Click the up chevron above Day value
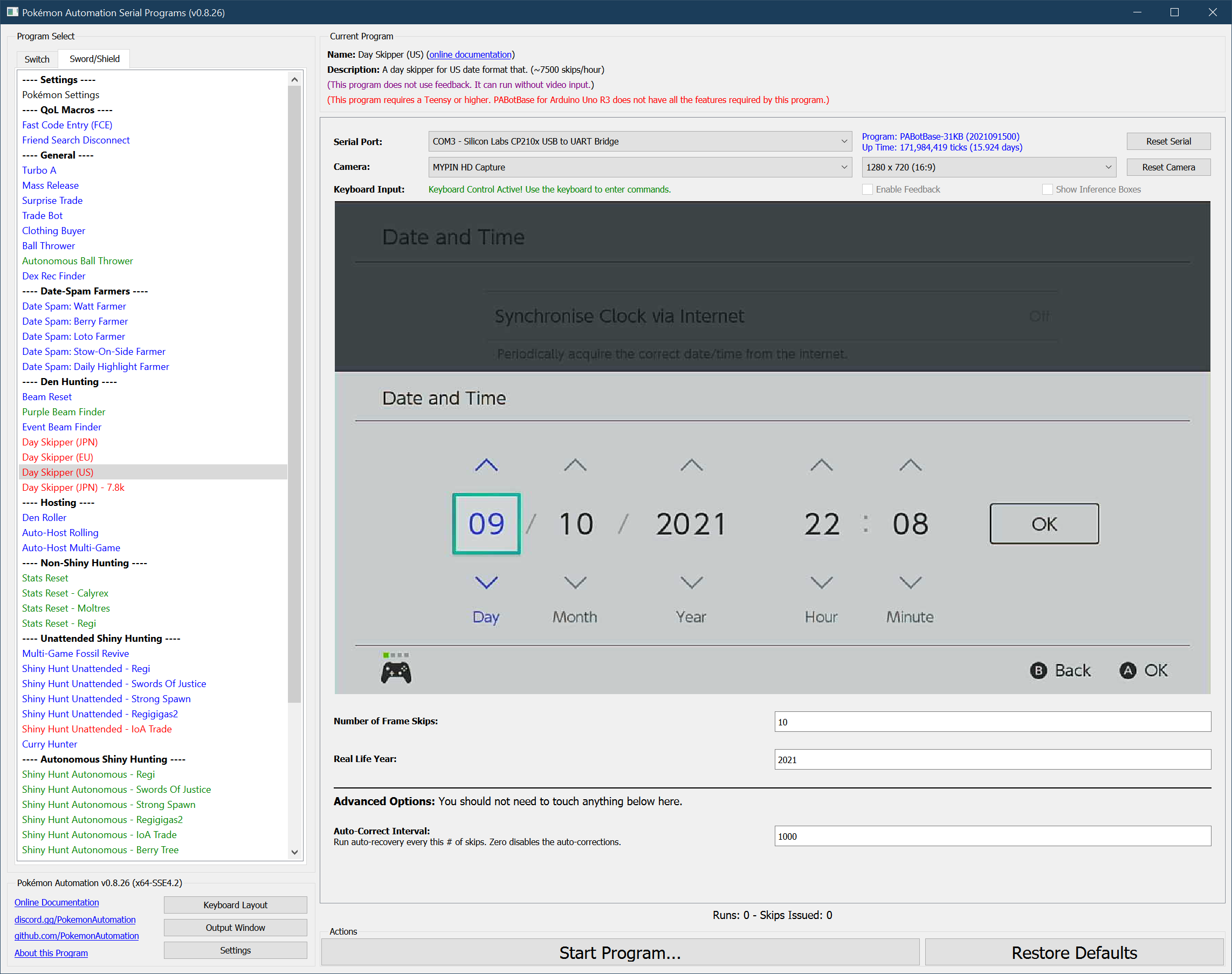The height and width of the screenshot is (974, 1232). (486, 465)
